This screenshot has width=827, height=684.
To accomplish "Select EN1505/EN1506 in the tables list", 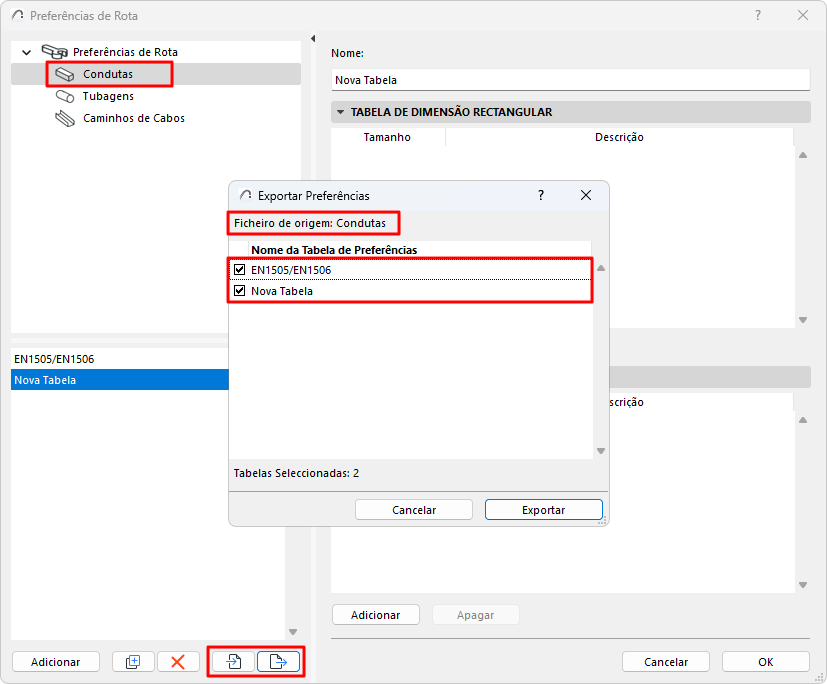I will coord(120,359).
